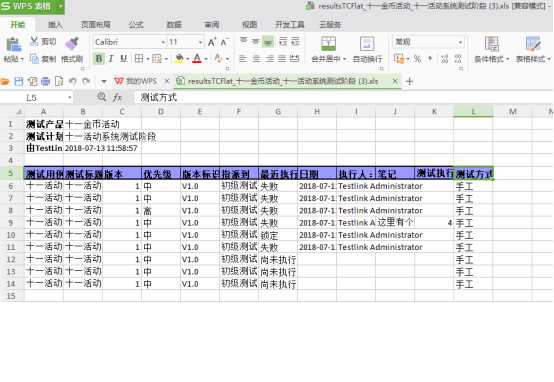
Task: Click the increase font size icon
Action: [212, 42]
